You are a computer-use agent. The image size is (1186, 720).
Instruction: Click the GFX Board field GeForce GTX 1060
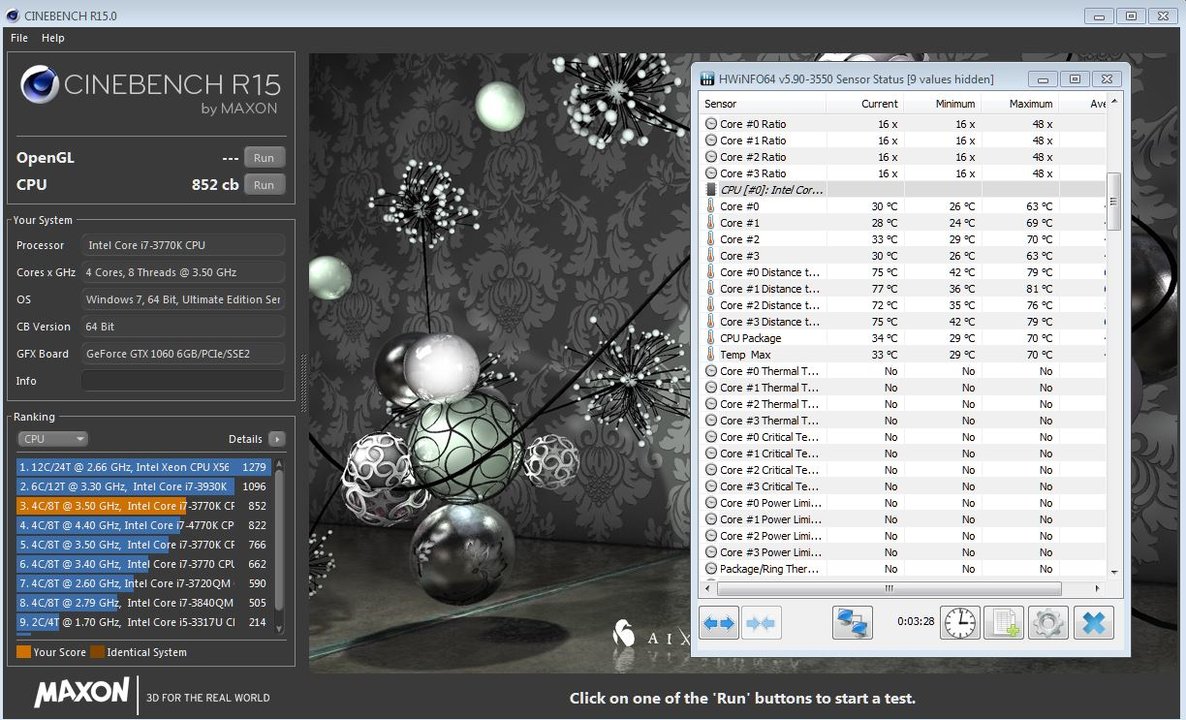pyautogui.click(x=183, y=353)
